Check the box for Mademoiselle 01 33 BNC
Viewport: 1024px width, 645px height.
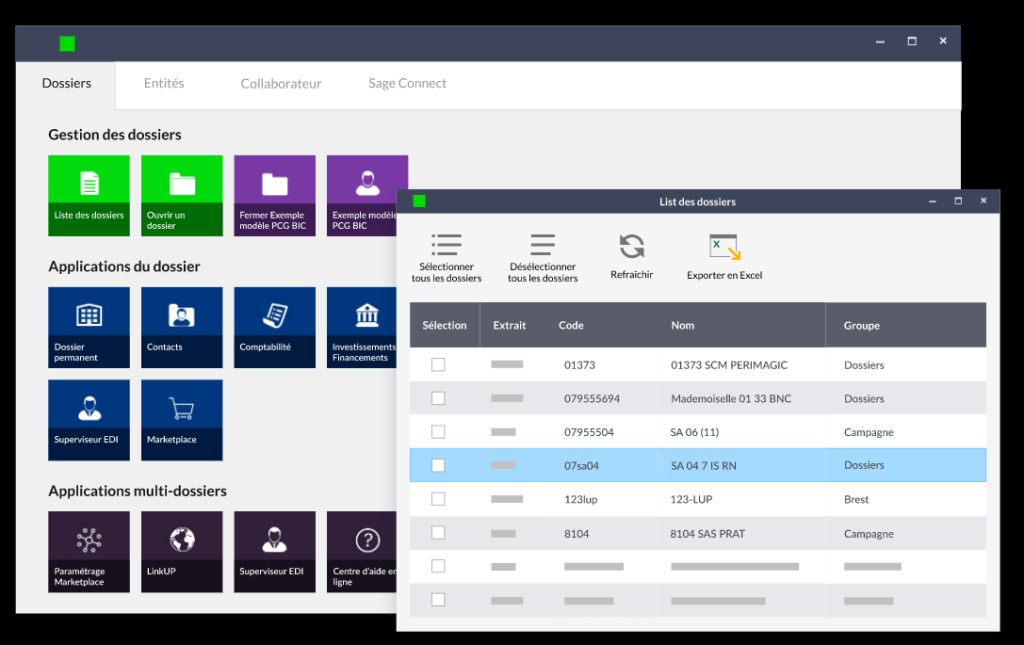pyautogui.click(x=438, y=398)
